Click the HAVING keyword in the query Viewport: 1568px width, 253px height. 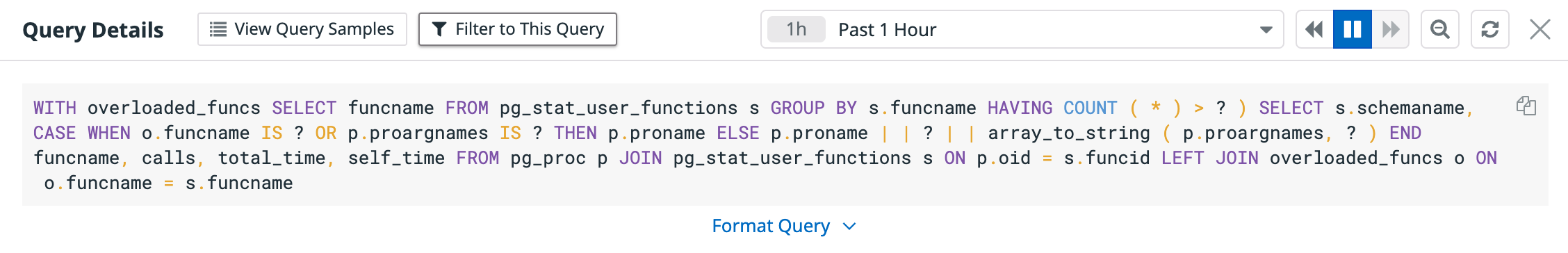pos(1020,108)
